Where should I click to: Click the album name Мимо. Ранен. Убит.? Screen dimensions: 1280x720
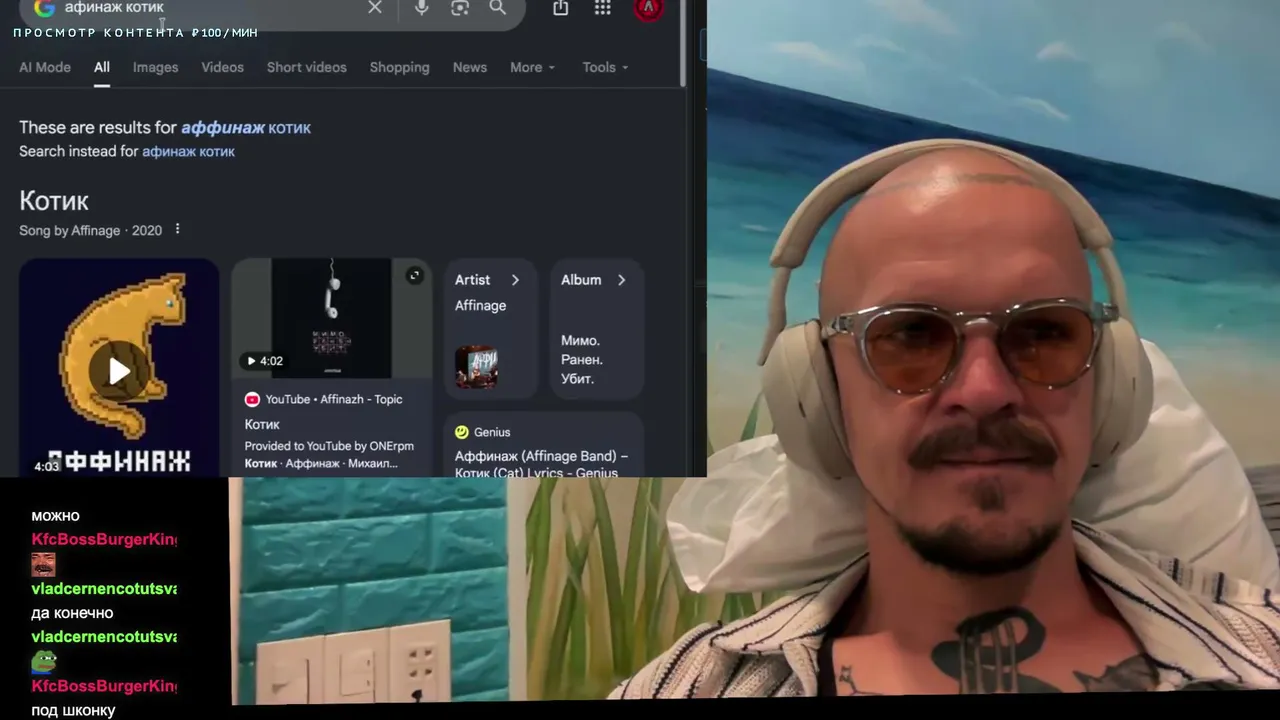(x=581, y=360)
